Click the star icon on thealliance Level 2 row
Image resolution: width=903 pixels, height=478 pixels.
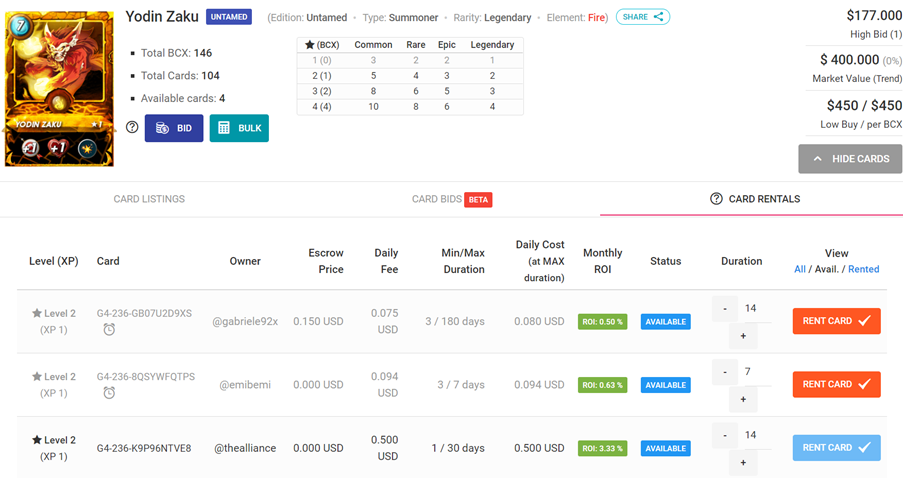point(37,440)
